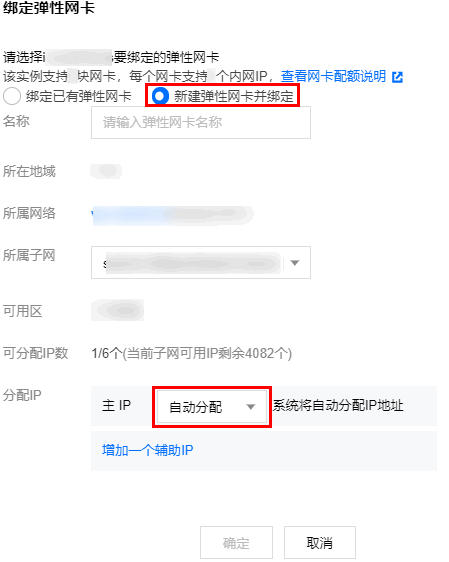Click the 可分配IP数 quota text 1/6个
Screen dimensions: 449x562
[105, 353]
